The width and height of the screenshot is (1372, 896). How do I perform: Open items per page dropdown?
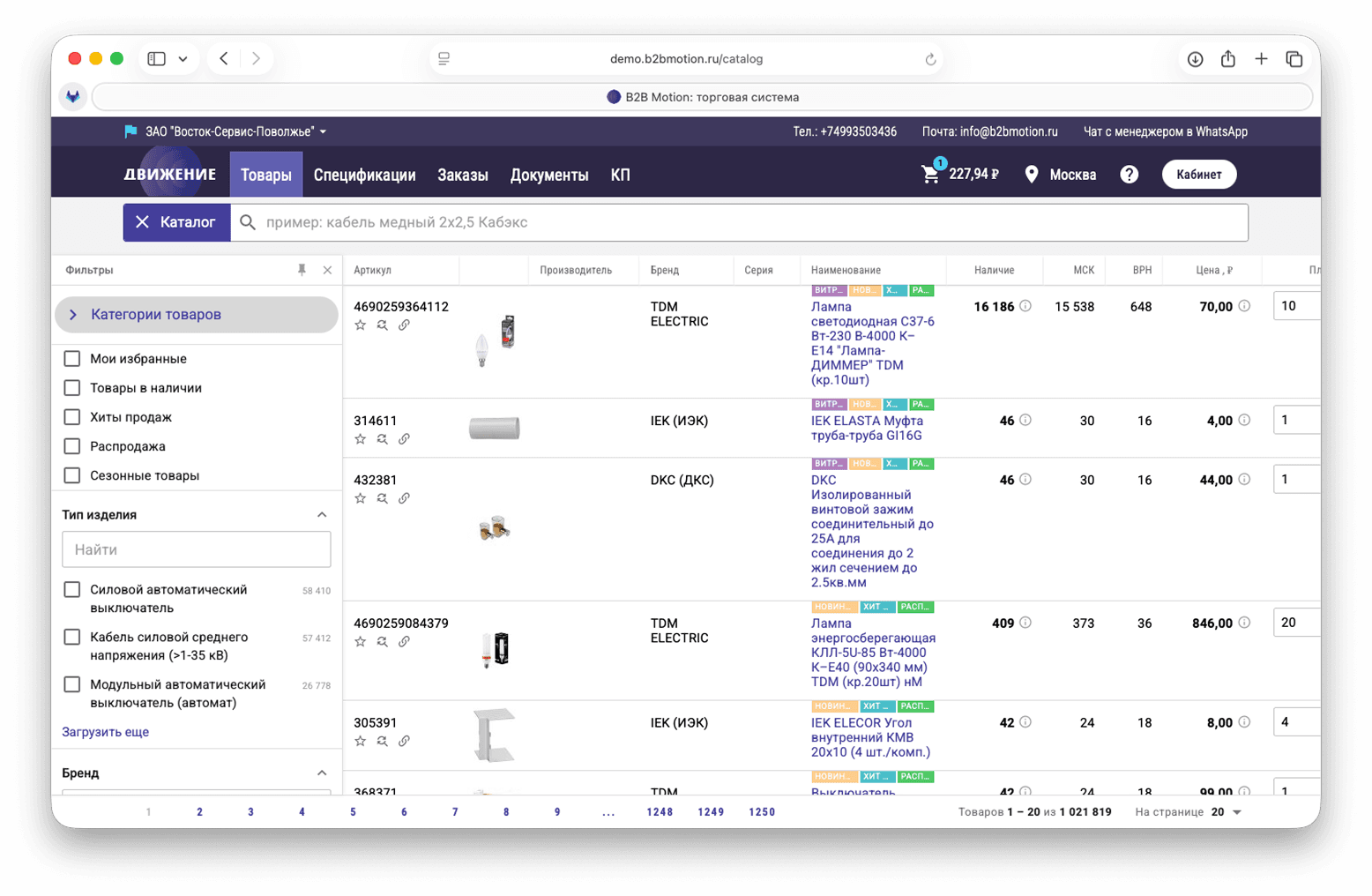pos(1227,812)
